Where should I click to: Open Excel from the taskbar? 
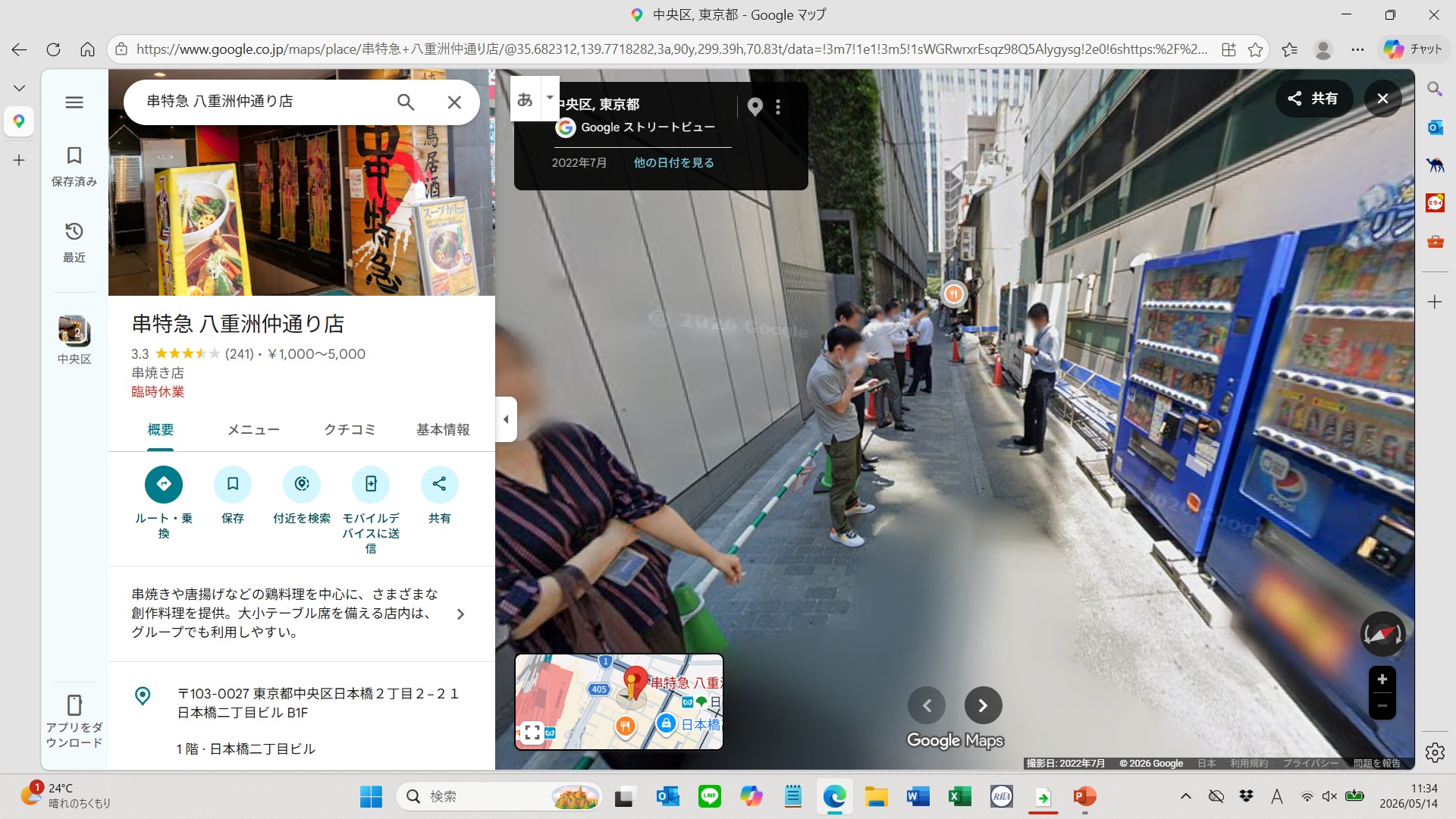point(959,796)
